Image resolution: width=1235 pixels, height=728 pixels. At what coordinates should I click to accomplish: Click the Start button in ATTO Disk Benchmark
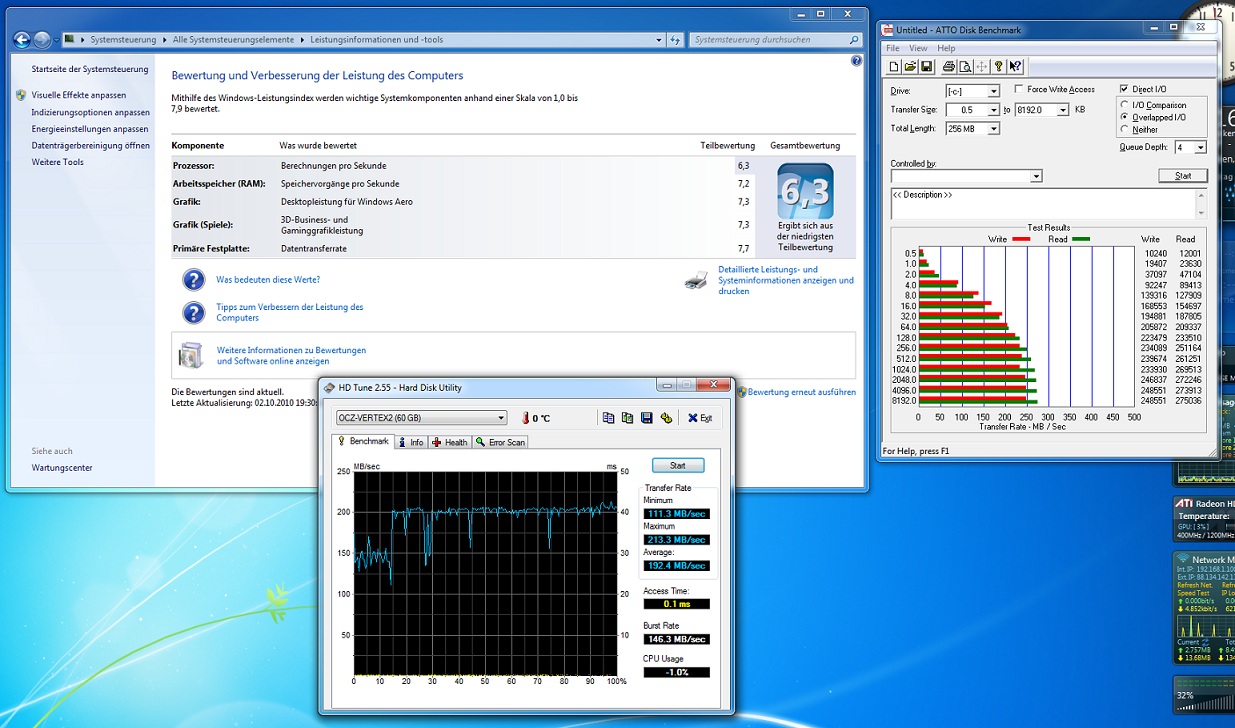pyautogui.click(x=1183, y=176)
